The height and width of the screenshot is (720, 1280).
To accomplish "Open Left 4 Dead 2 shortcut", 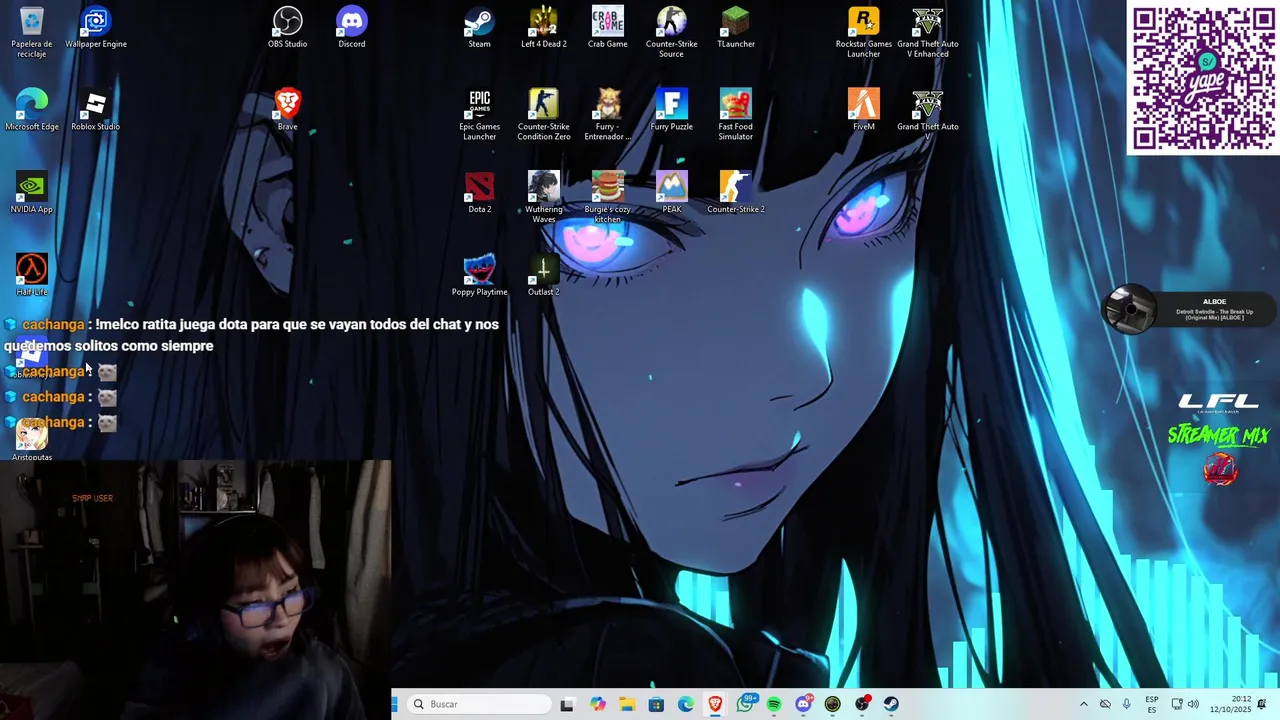I will [x=544, y=28].
